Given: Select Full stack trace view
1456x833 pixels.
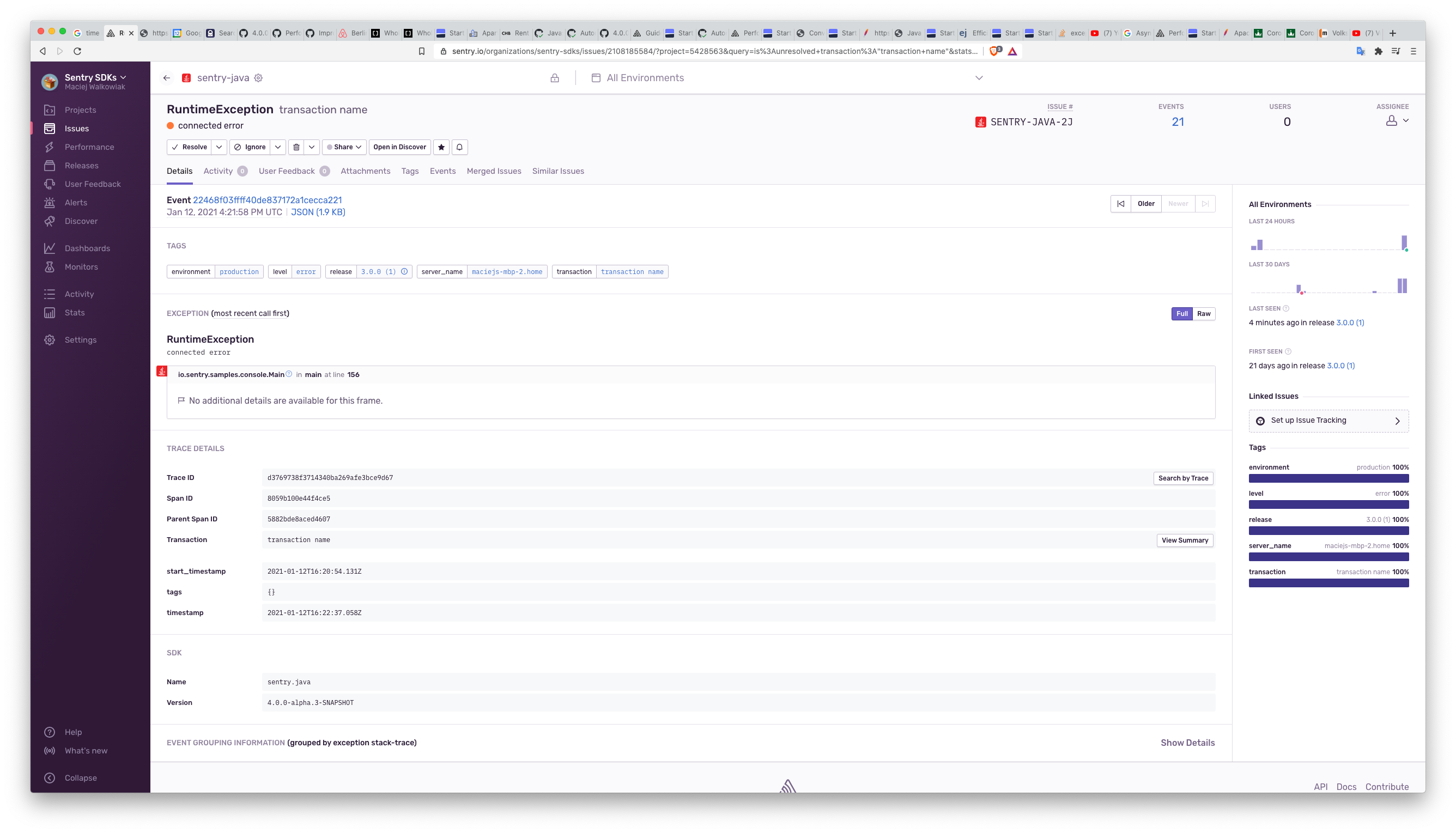Looking at the screenshot, I should pos(1182,313).
